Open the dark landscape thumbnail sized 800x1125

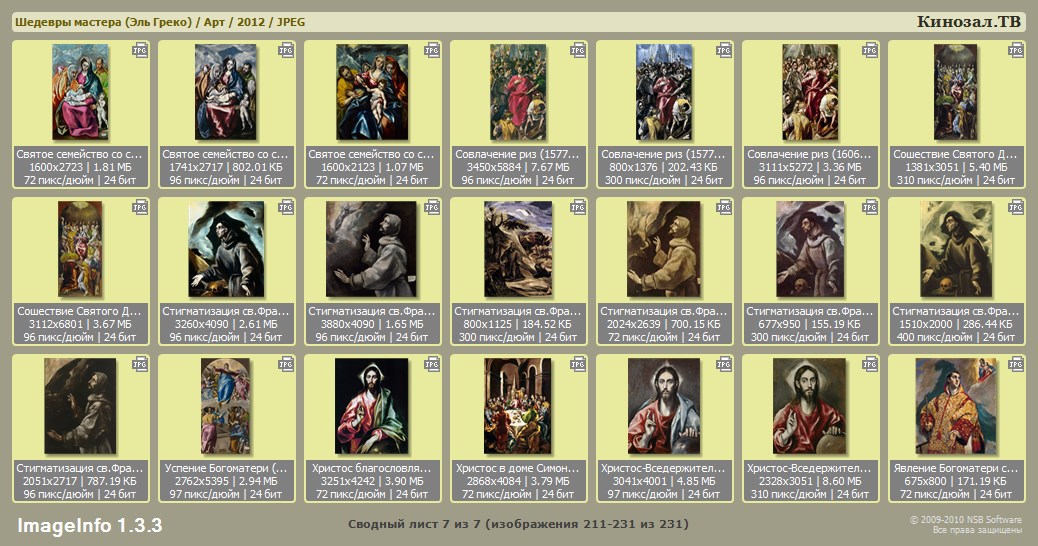tap(518, 248)
